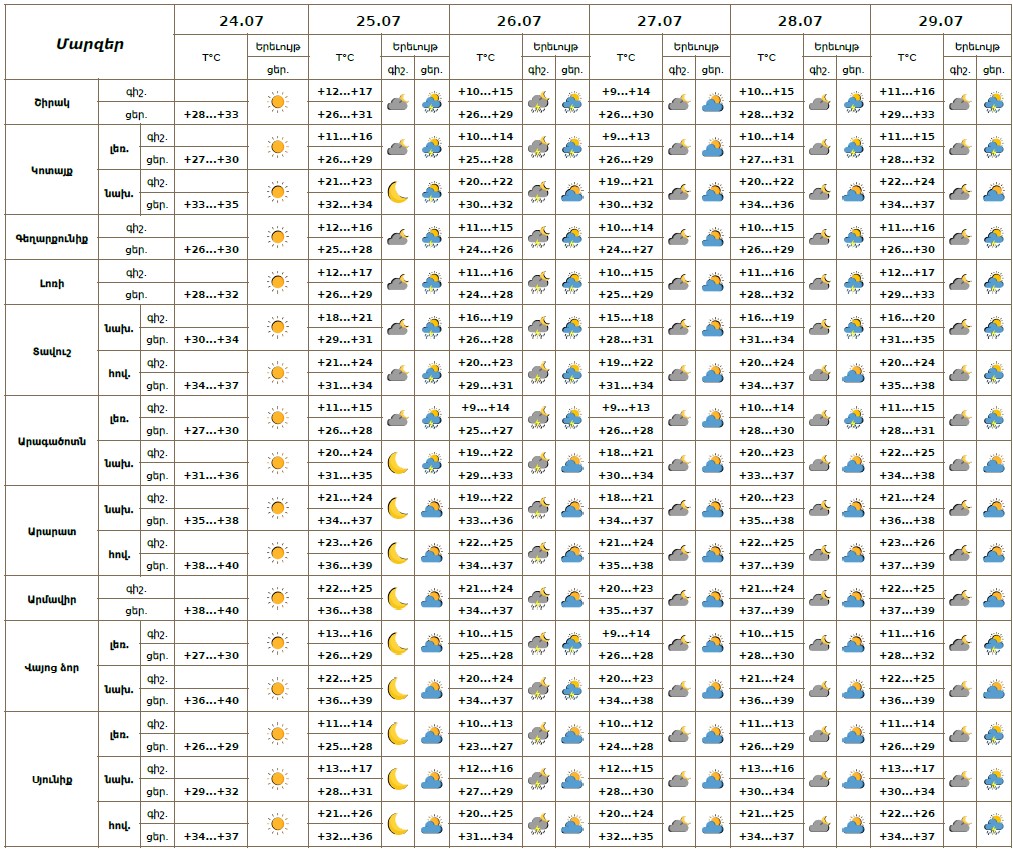
Task: Select the sun icon for Լոռի on 24.07
Action: pos(278,283)
